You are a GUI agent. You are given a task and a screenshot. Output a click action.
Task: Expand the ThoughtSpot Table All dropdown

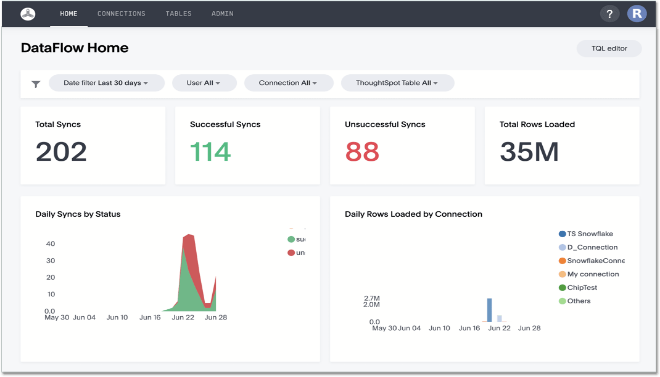tap(397, 83)
